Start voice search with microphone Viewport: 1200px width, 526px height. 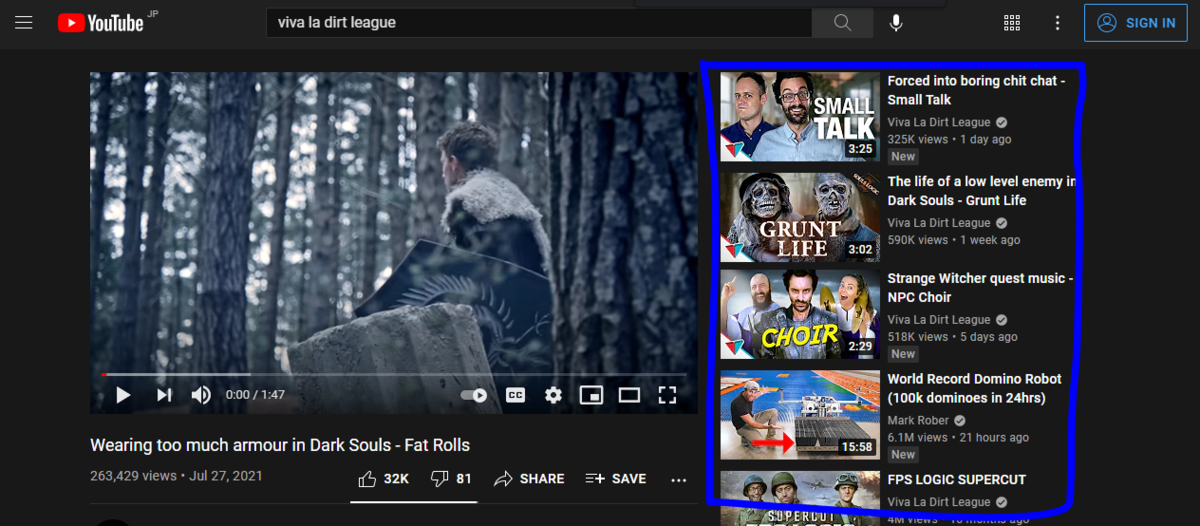pyautogui.click(x=896, y=22)
